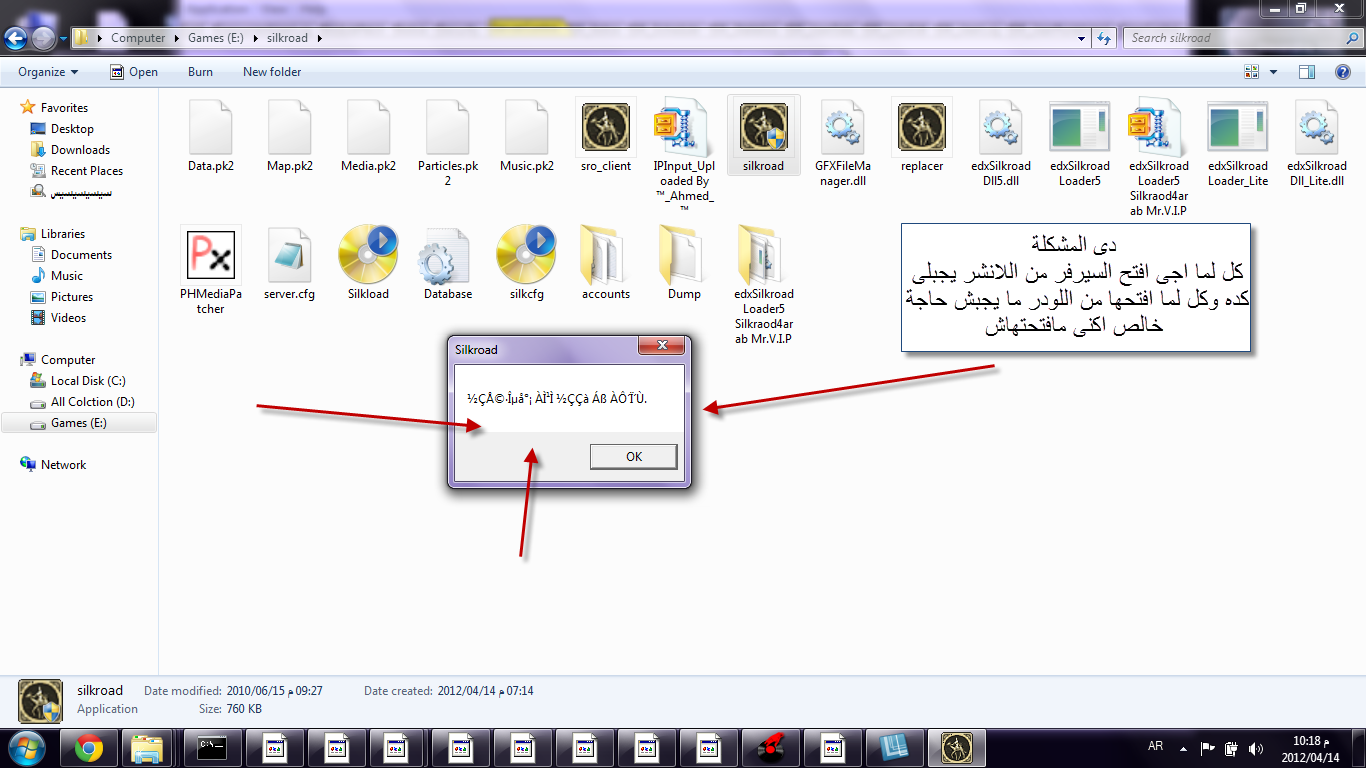Select the Media.pk2 file icon
The height and width of the screenshot is (768, 1366).
[x=369, y=127]
